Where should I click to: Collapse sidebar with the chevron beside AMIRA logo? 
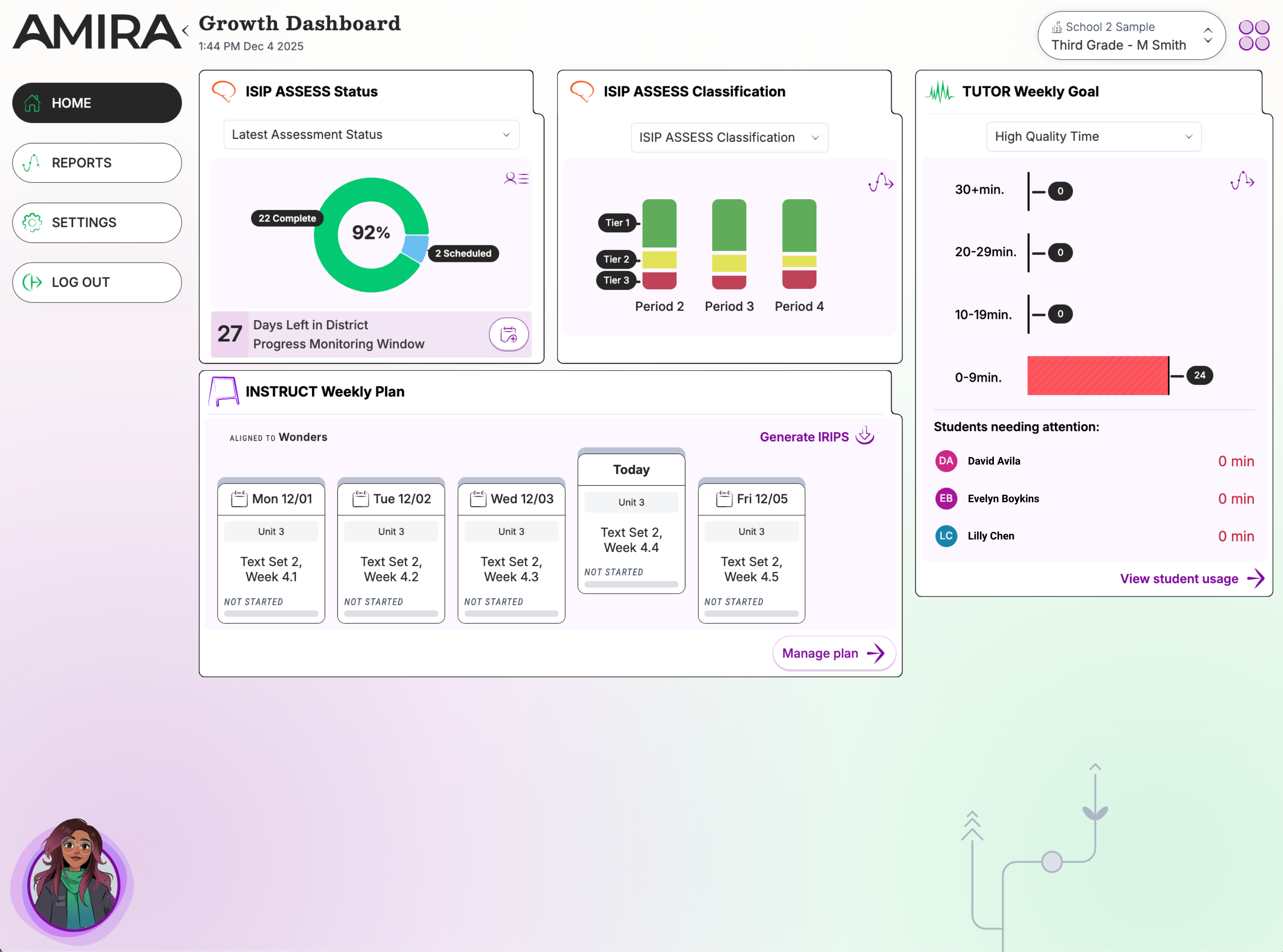pyautogui.click(x=185, y=30)
